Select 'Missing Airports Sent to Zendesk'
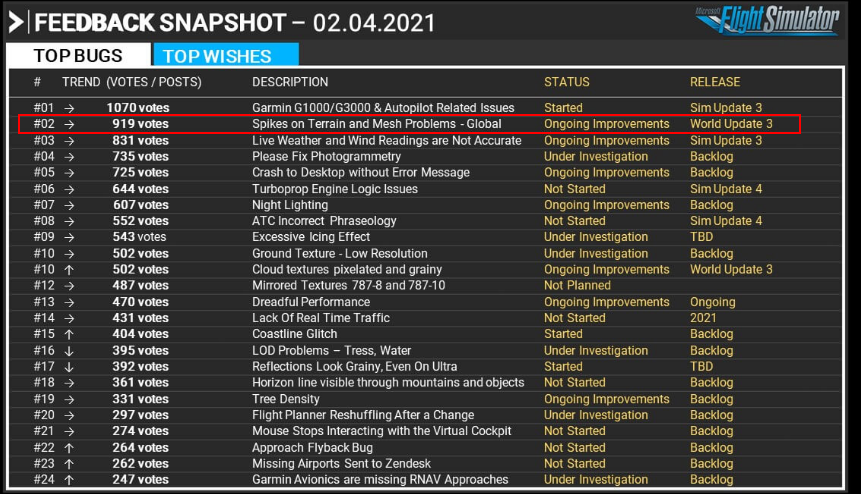The width and height of the screenshot is (861, 494). click(x=342, y=463)
